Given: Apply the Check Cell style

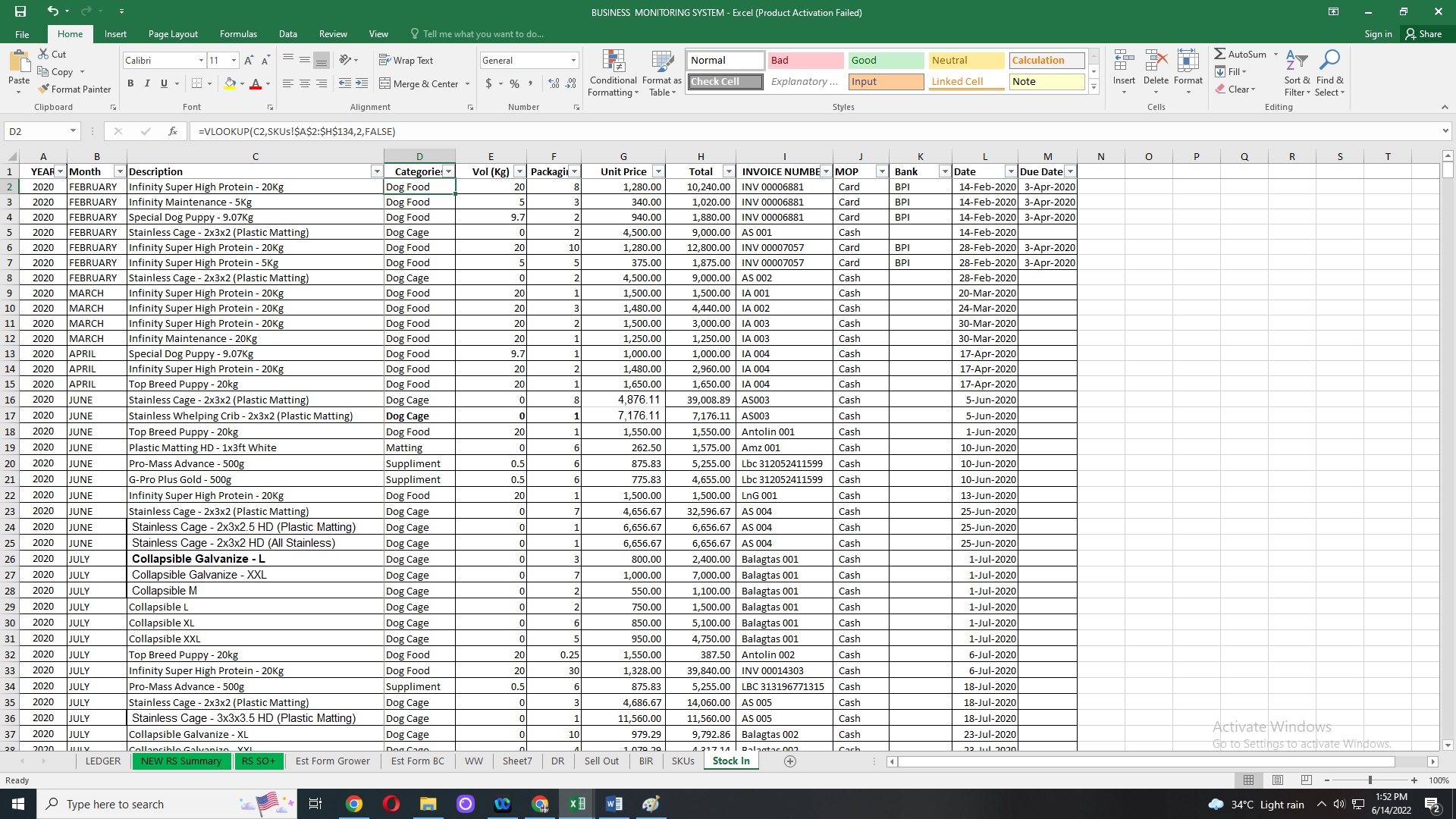Looking at the screenshot, I should click(725, 81).
